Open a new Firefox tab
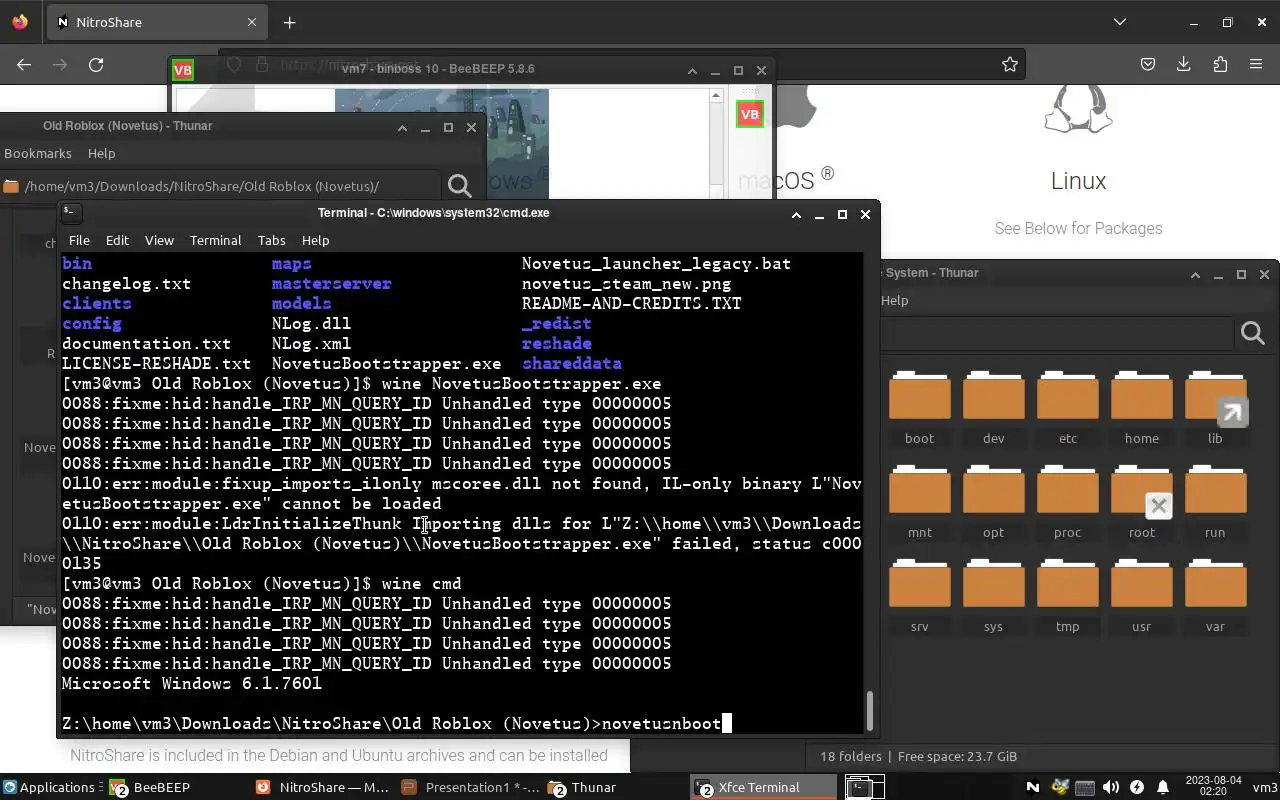Image resolution: width=1280 pixels, height=800 pixels. [x=289, y=22]
